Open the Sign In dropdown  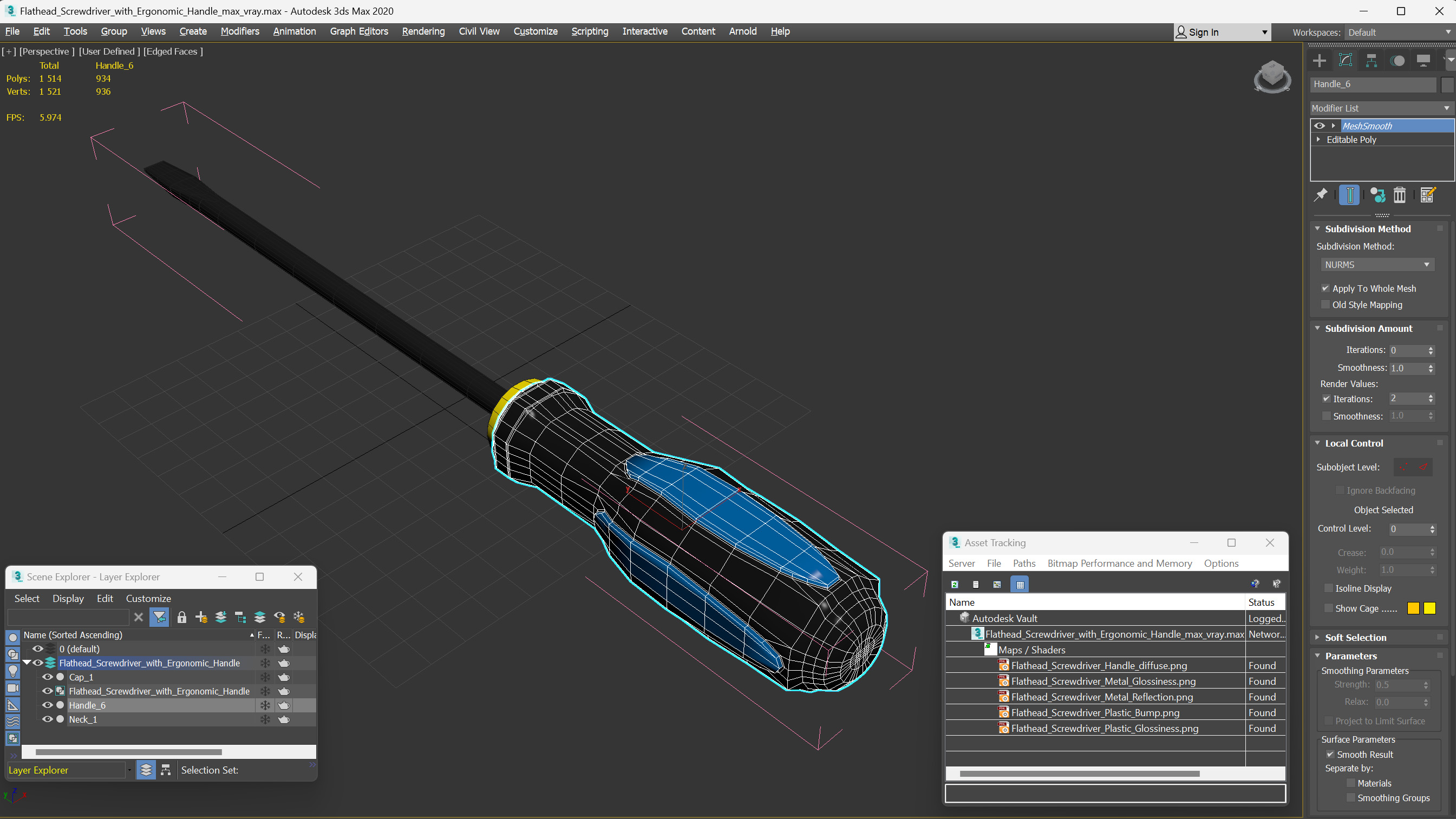point(1222,32)
